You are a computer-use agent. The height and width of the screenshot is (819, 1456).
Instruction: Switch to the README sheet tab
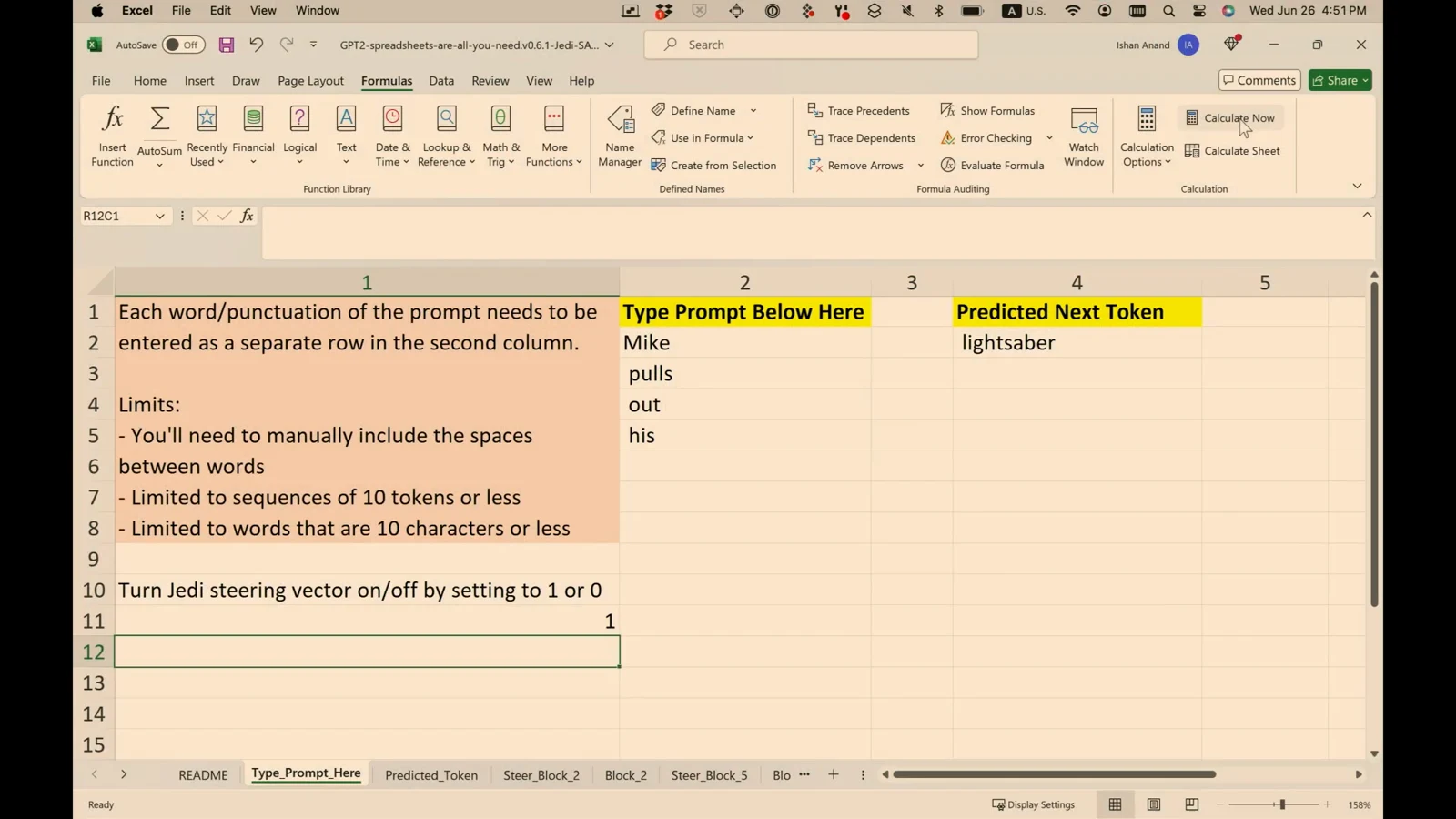coord(203,775)
